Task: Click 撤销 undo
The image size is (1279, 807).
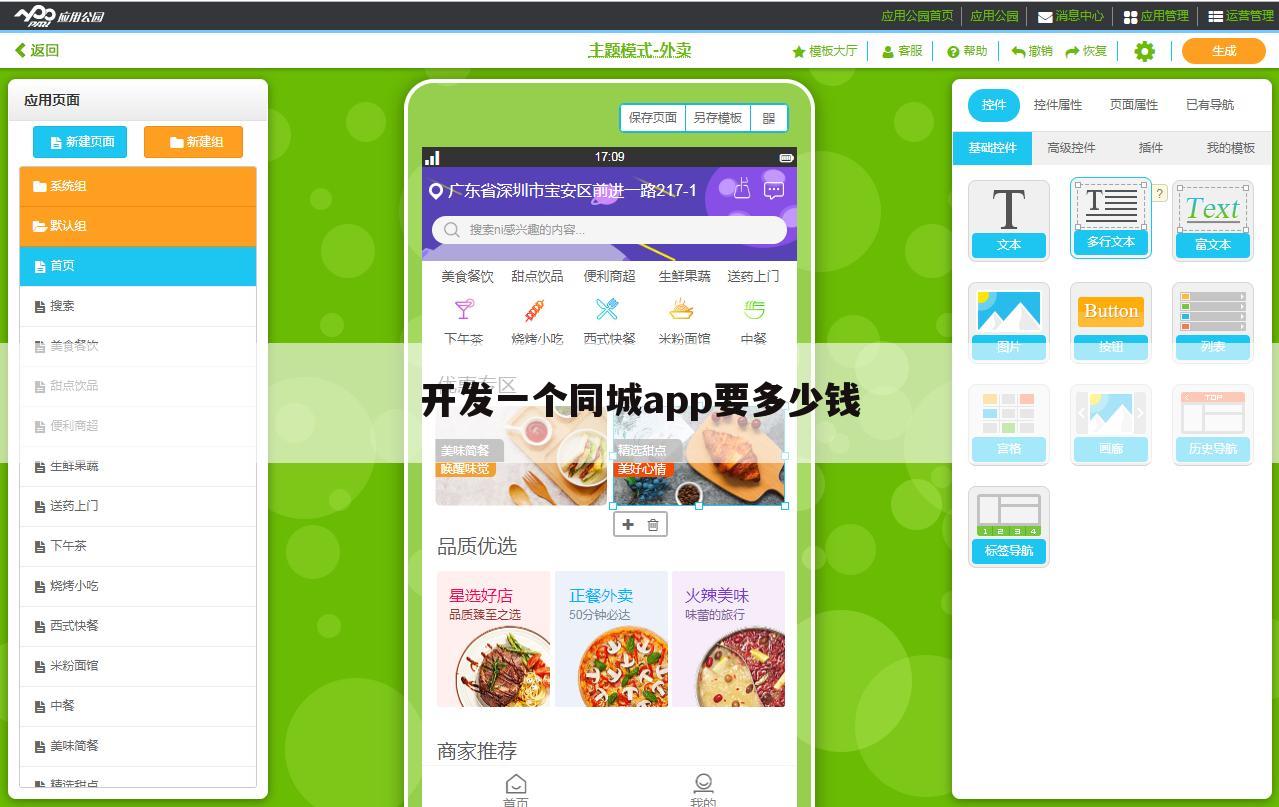Action: tap(1032, 51)
